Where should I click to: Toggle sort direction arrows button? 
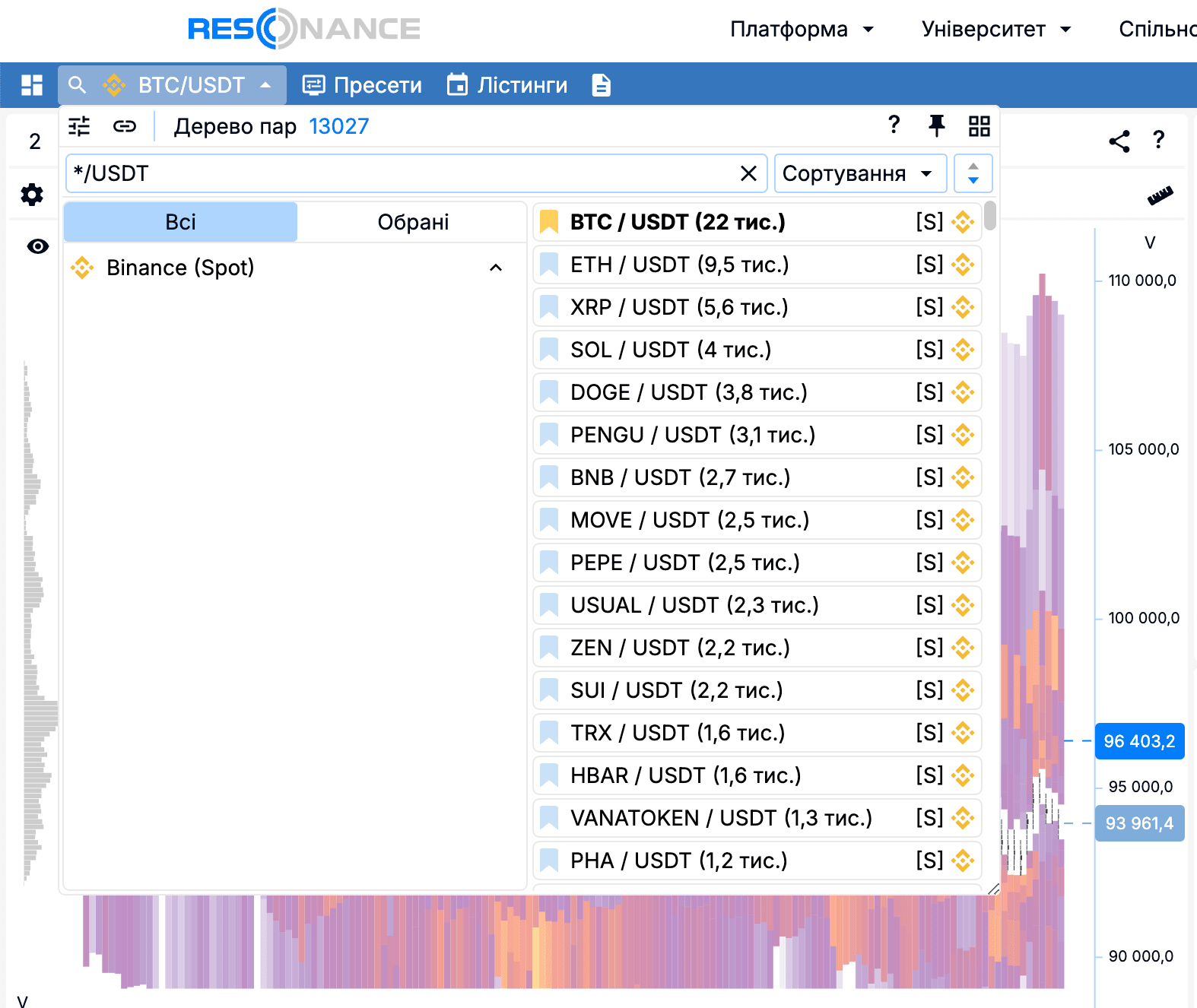[973, 173]
